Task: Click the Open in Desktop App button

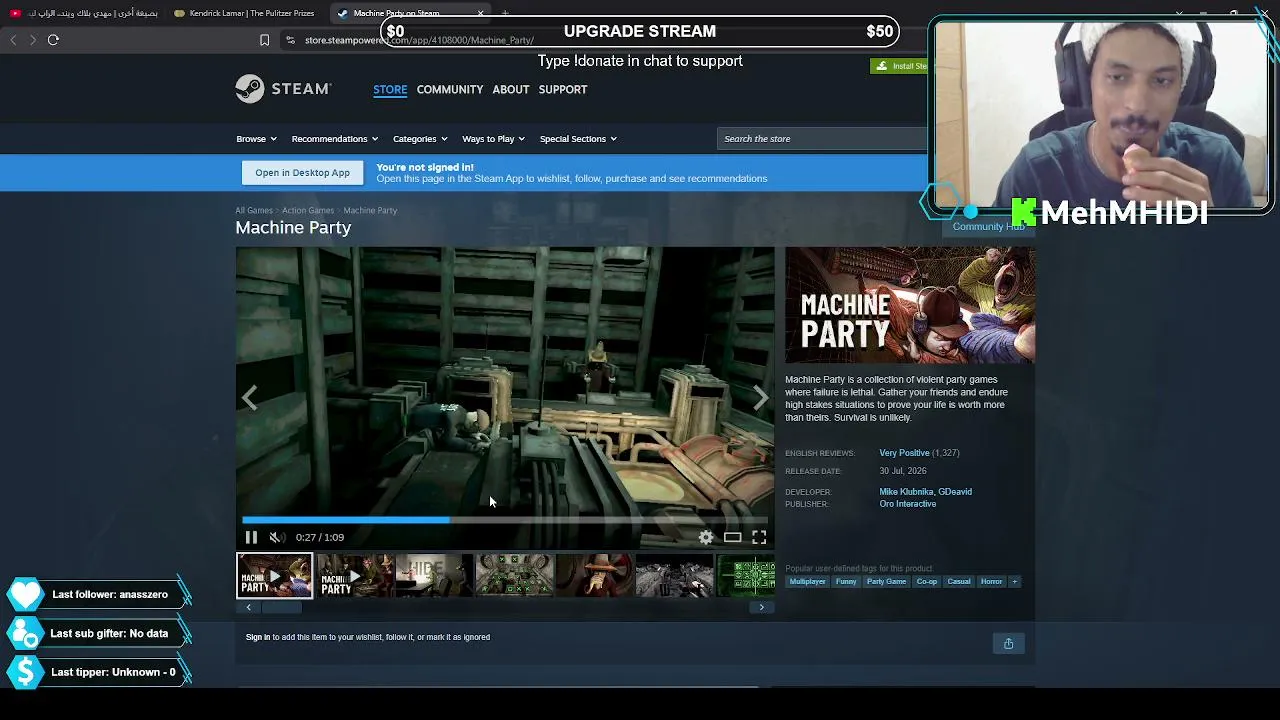Action: pos(302,173)
